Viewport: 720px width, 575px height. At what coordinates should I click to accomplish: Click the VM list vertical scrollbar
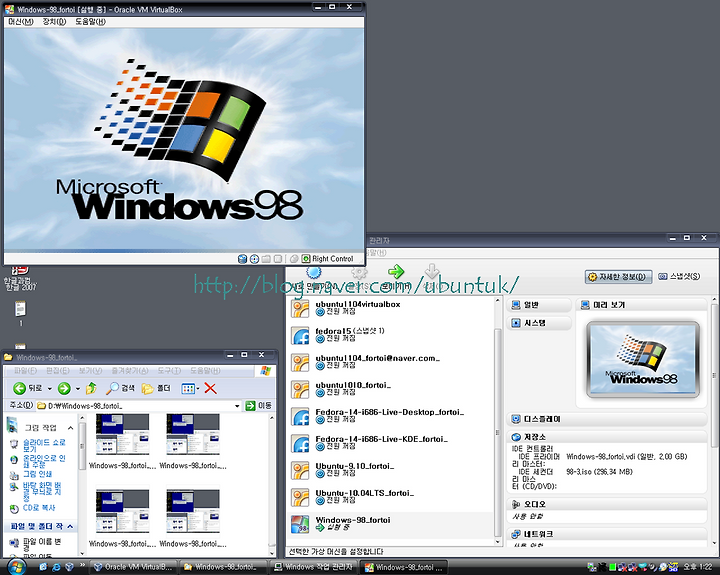tap(498, 420)
